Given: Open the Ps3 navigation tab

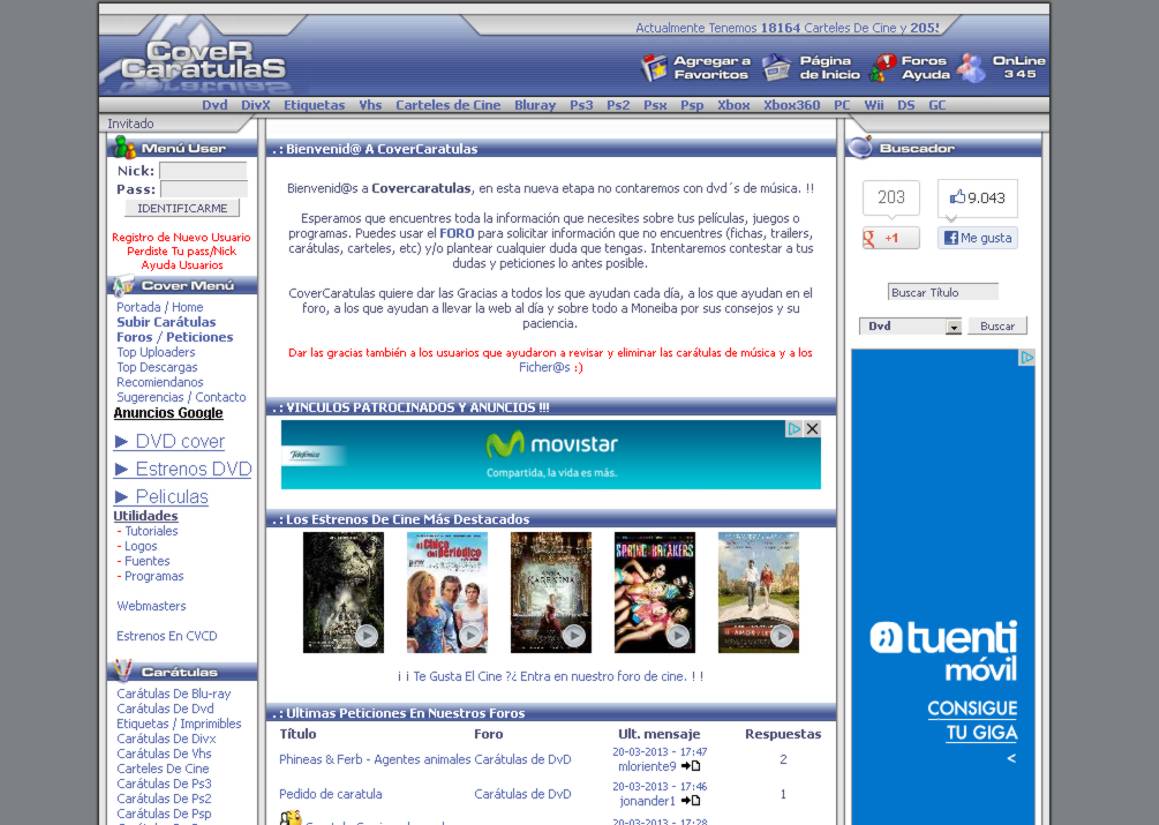Looking at the screenshot, I should pyautogui.click(x=581, y=105).
